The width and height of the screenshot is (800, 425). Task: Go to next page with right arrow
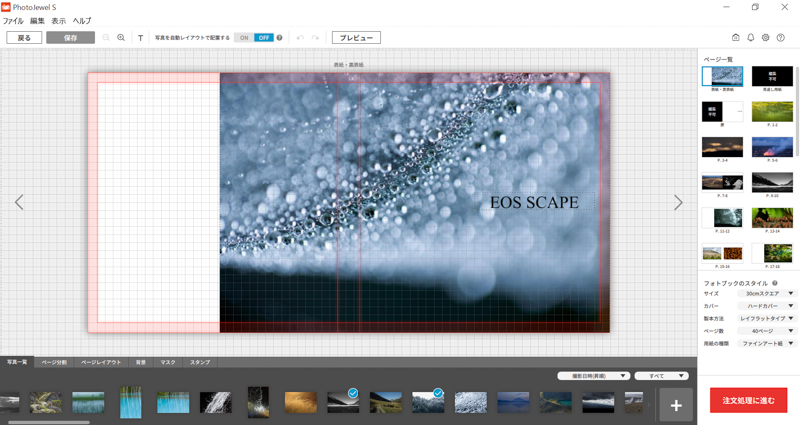coord(678,202)
